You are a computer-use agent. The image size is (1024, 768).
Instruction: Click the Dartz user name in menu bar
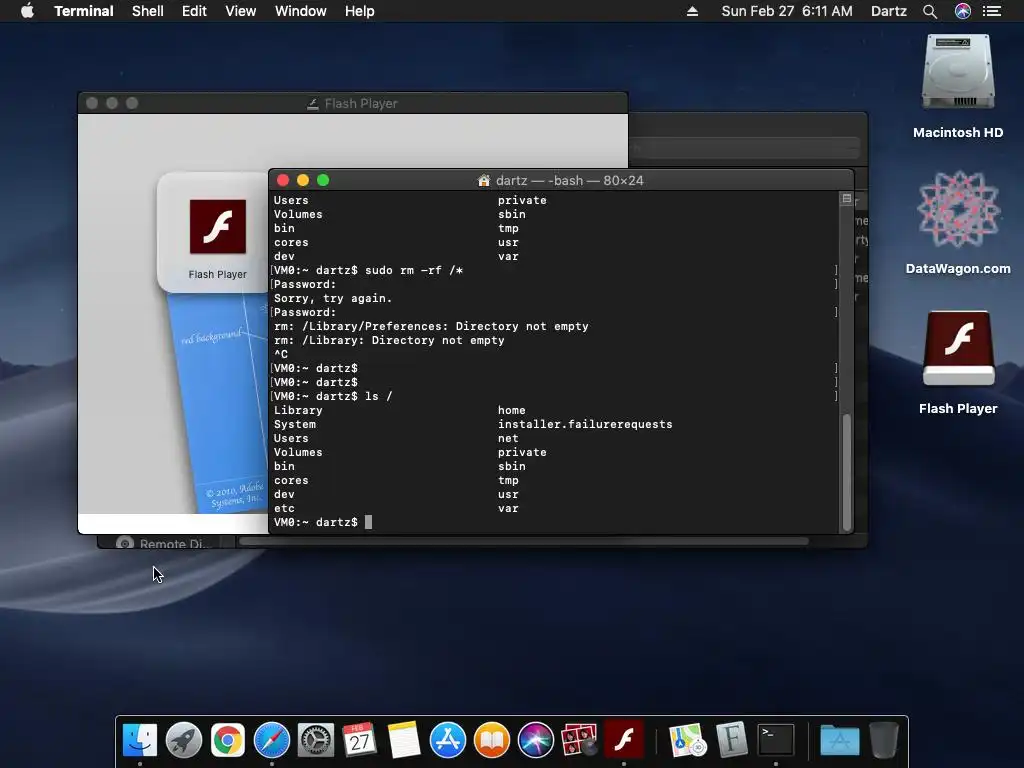pyautogui.click(x=889, y=11)
